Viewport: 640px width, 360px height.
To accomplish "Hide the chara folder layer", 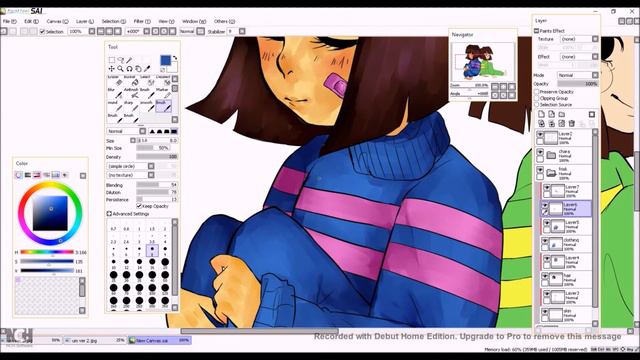I will click(540, 152).
